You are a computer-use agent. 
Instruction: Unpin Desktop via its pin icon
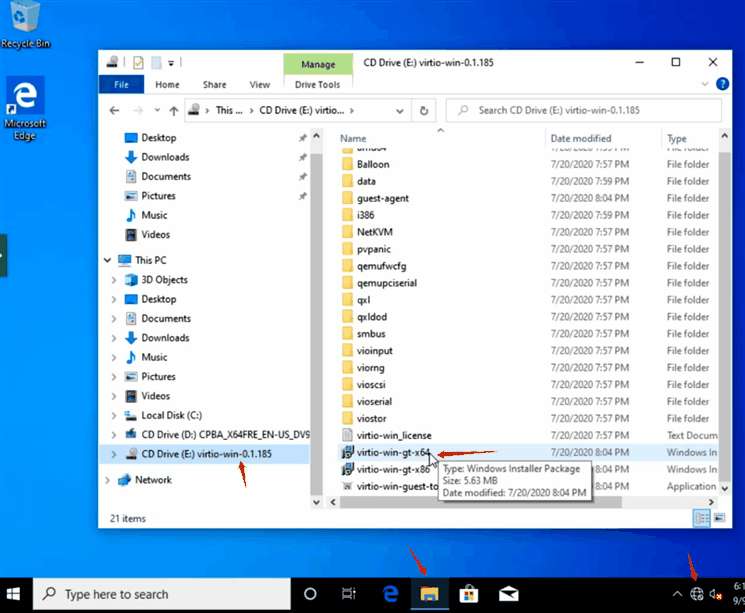(x=303, y=138)
